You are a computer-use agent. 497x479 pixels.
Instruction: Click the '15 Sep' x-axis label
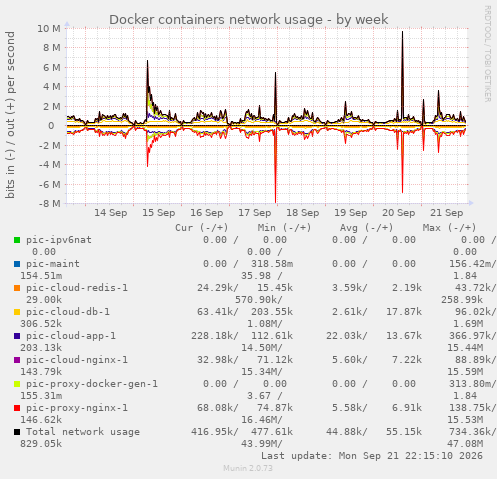159,213
